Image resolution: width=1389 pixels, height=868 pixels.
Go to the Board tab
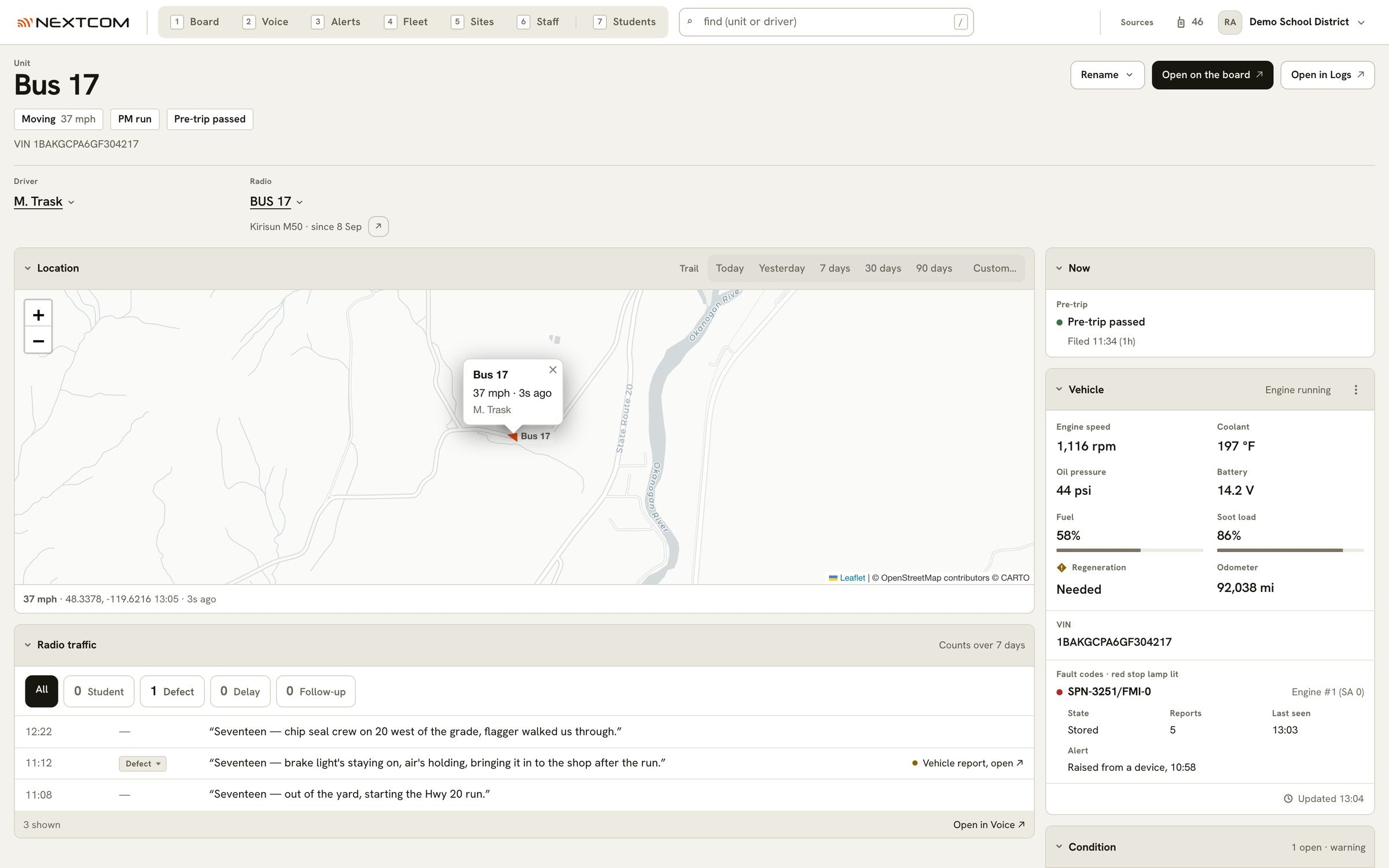[x=196, y=22]
